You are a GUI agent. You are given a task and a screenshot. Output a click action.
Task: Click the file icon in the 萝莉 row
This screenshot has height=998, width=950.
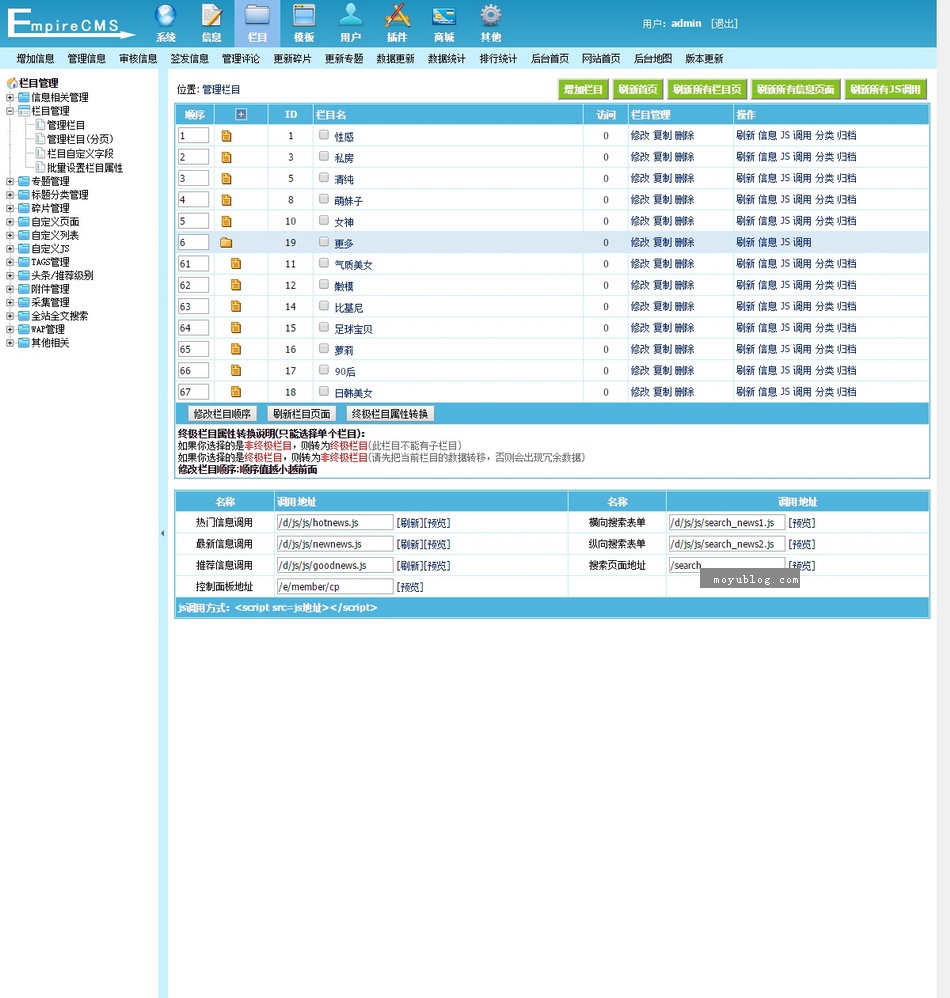(236, 349)
